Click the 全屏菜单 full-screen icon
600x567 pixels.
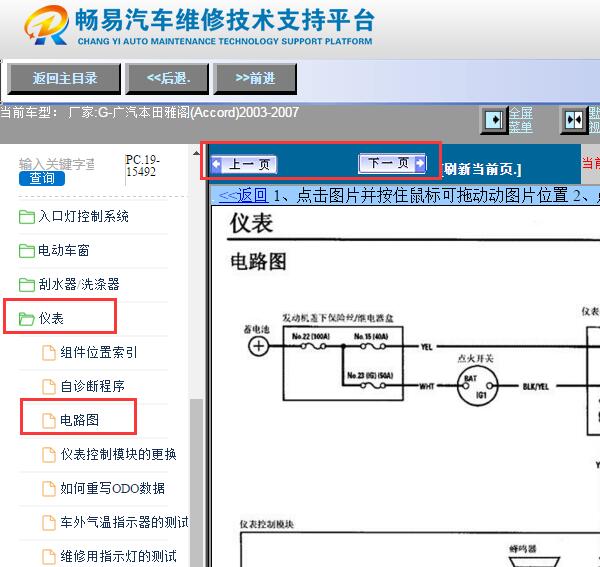[494, 120]
